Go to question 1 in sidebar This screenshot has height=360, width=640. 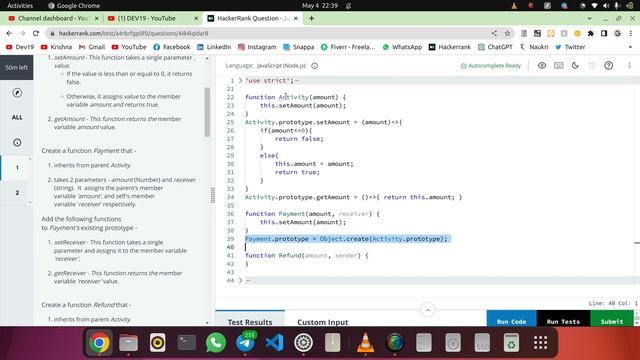(x=17, y=168)
